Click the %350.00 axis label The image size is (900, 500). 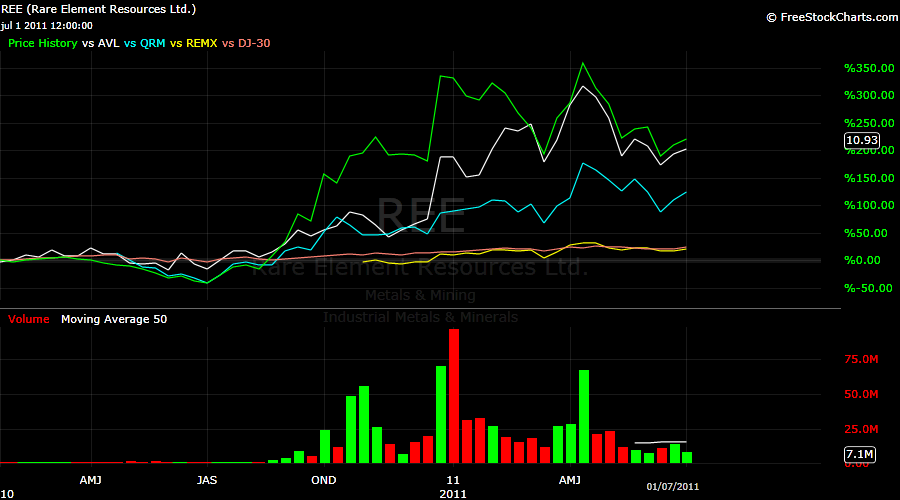869,68
